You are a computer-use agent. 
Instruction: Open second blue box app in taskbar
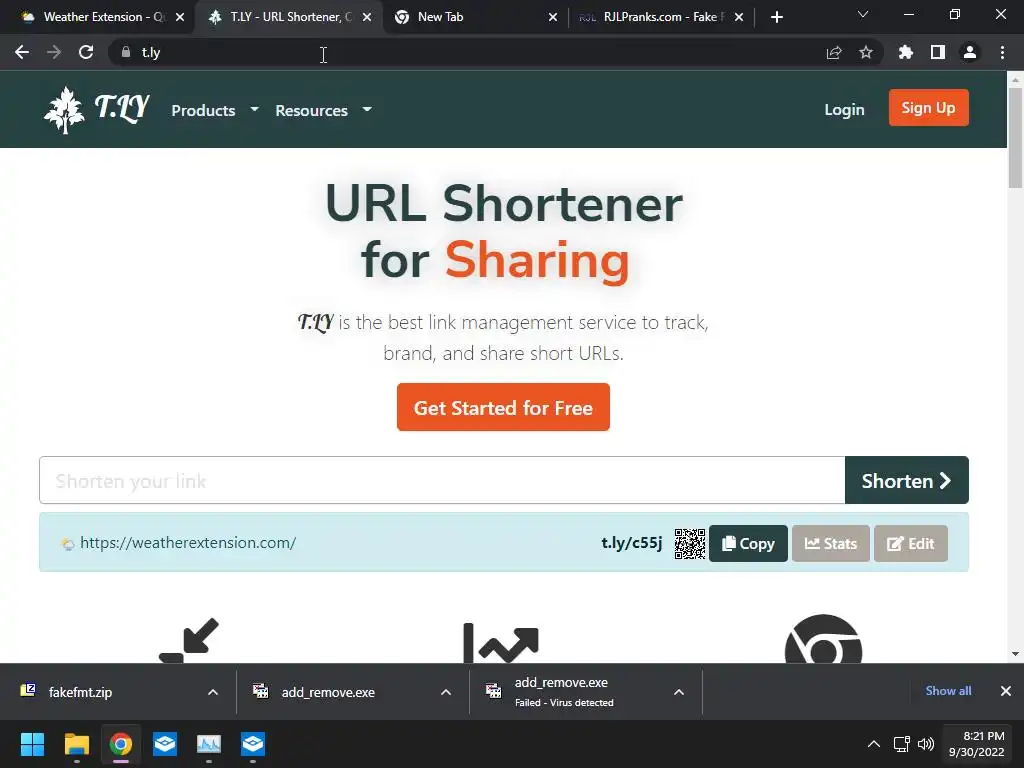[253, 744]
